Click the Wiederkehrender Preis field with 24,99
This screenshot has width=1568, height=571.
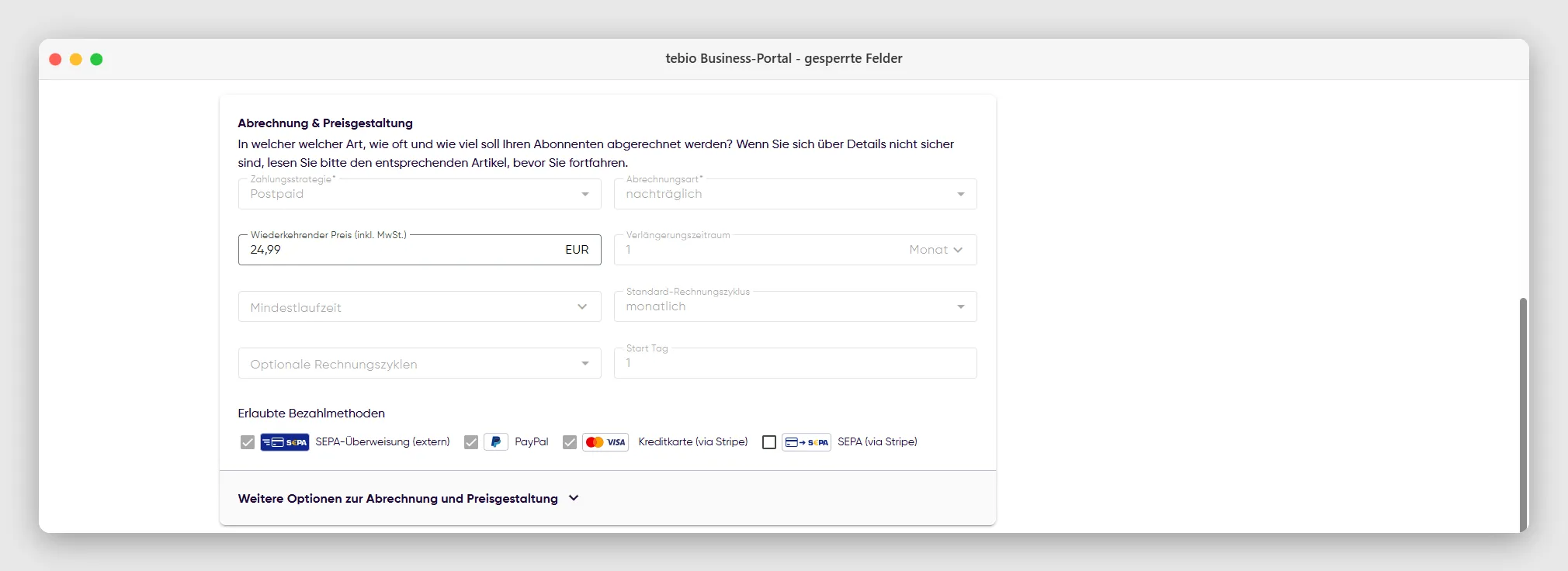coord(420,250)
